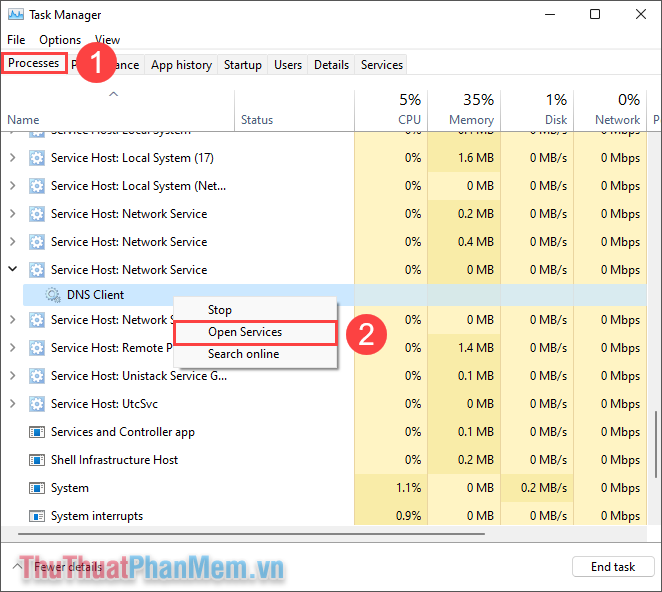Click the Service Host: Local System (Net... gear icon

37,186
